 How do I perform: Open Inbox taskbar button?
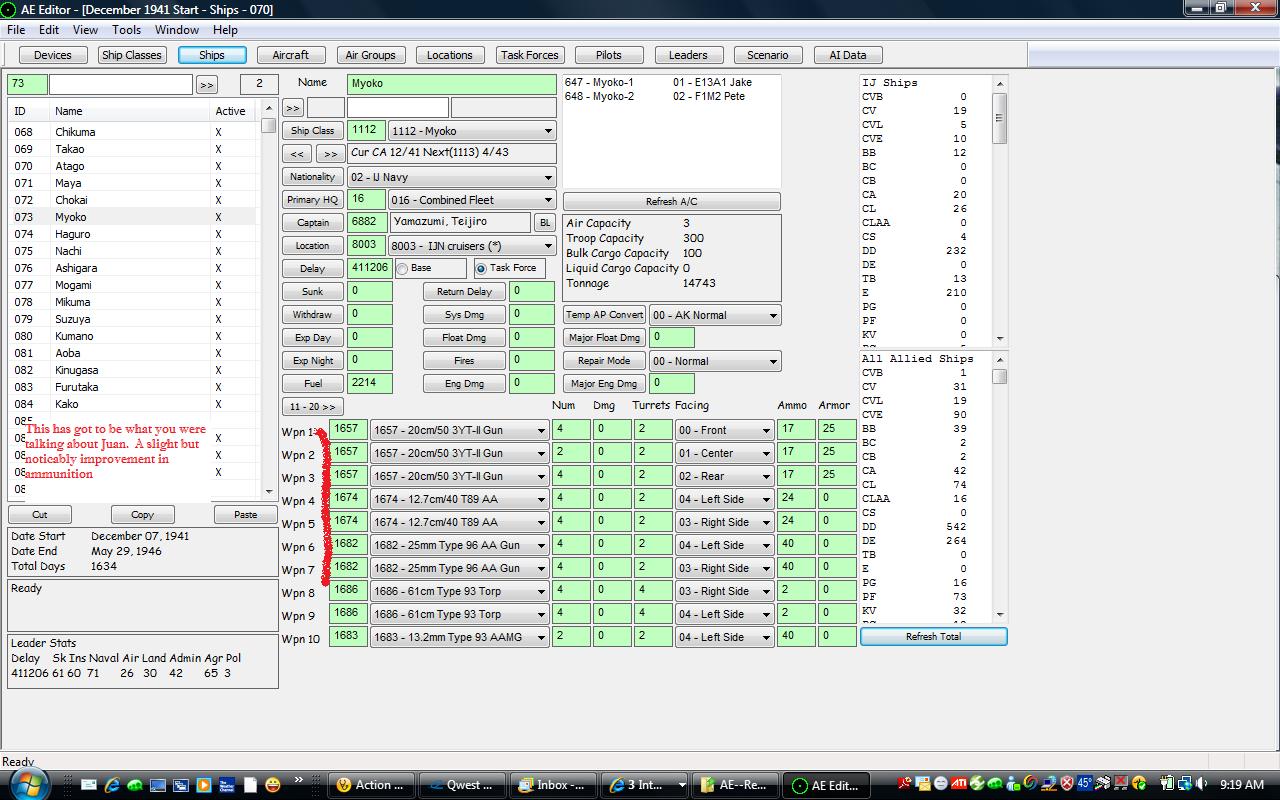coord(552,785)
